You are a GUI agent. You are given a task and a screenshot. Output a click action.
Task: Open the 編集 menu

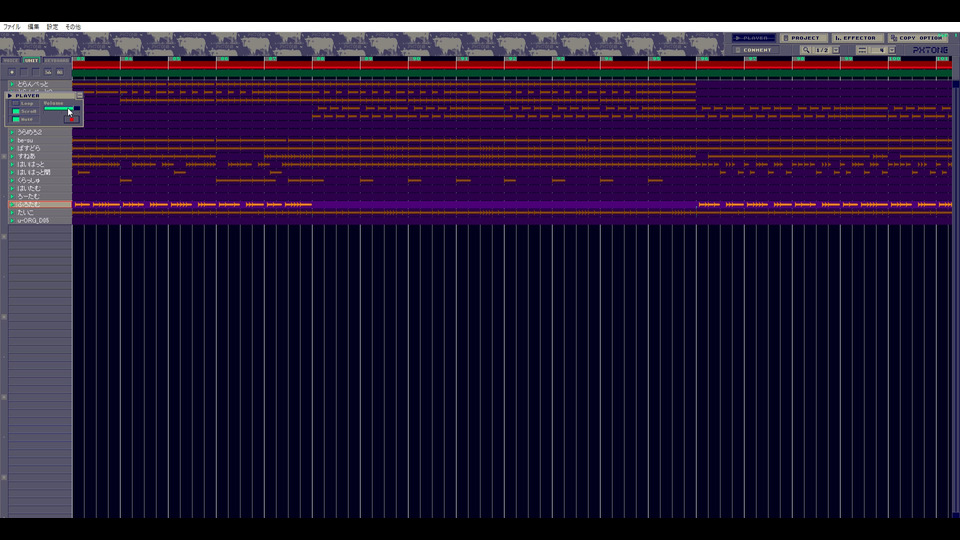[x=33, y=27]
